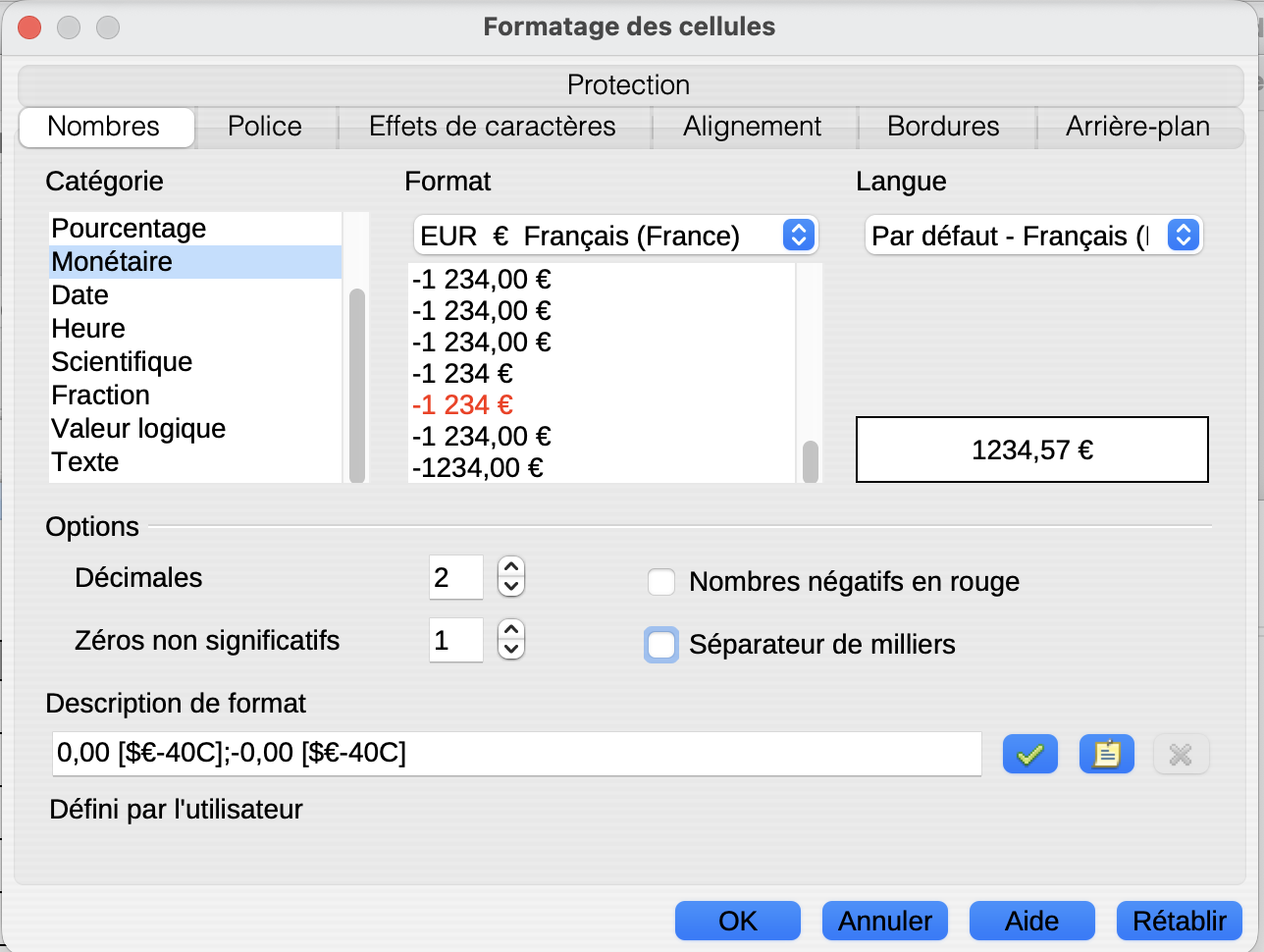Increase Zéros non significatifs with up arrow
1264x952 pixels.
click(x=511, y=630)
